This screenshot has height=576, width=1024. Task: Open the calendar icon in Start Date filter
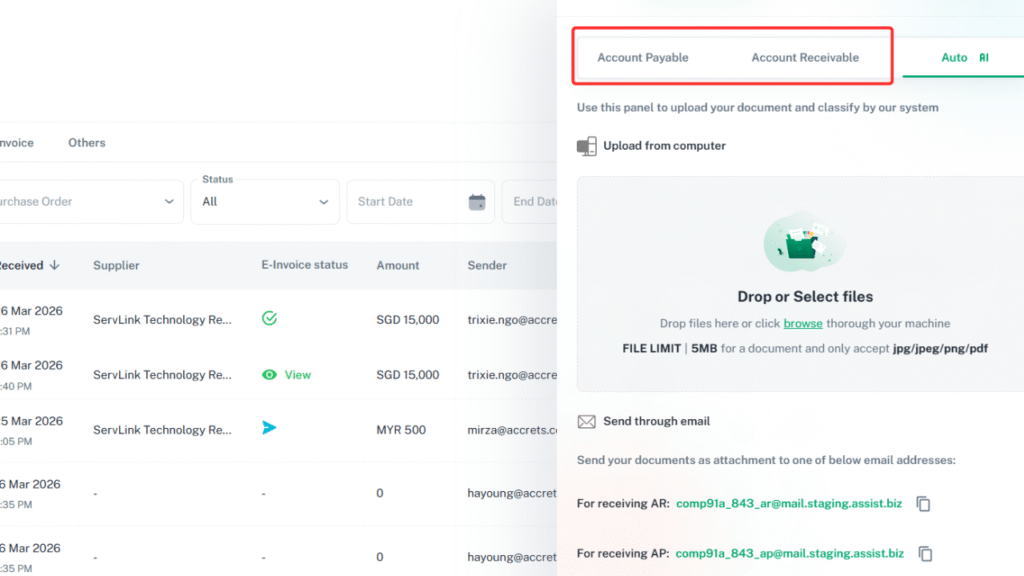(479, 201)
